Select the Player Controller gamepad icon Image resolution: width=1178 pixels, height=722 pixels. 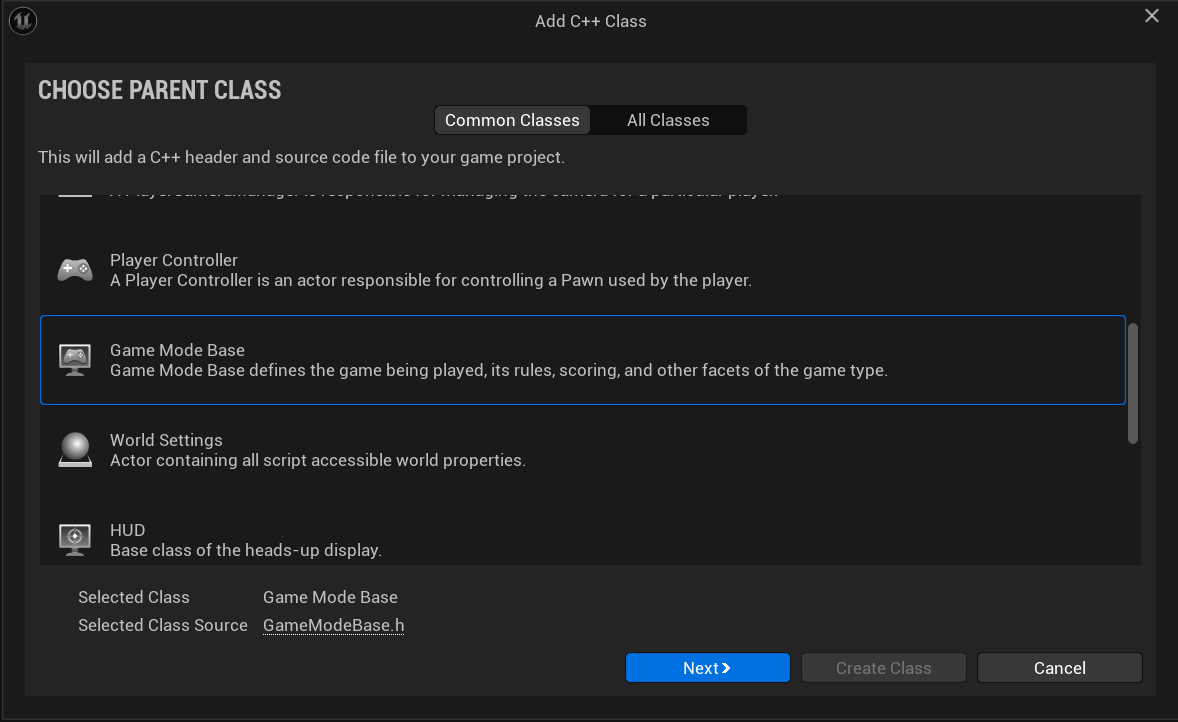[x=75, y=270]
